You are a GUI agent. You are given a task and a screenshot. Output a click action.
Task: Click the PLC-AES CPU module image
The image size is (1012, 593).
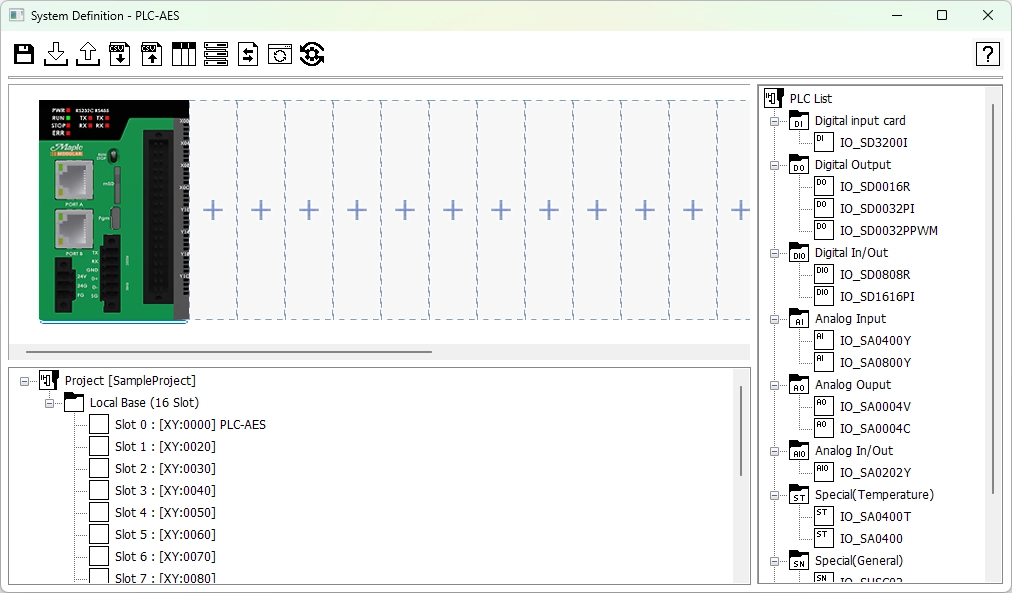click(114, 210)
